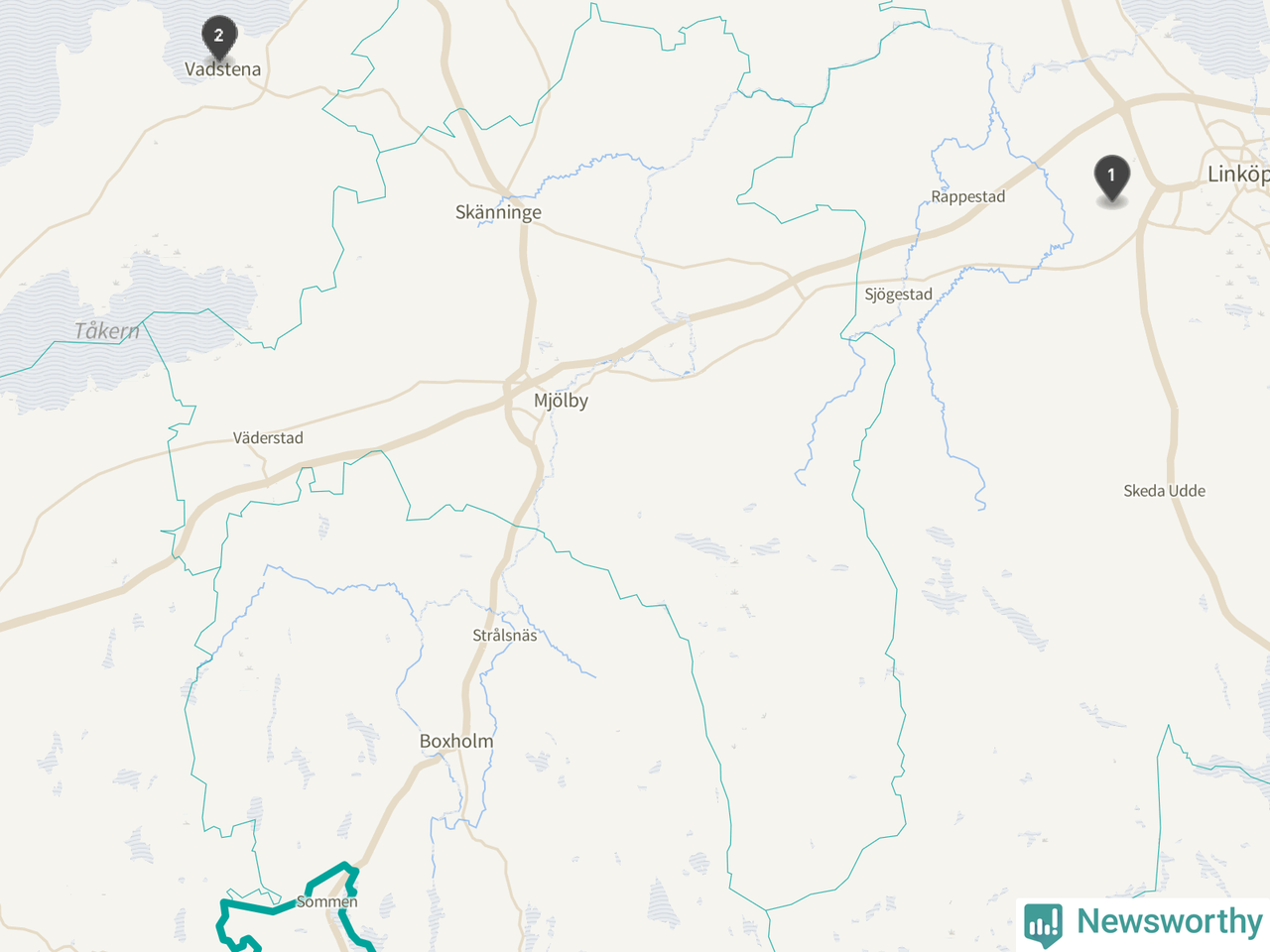Click the Tåkern lake label

(x=107, y=331)
